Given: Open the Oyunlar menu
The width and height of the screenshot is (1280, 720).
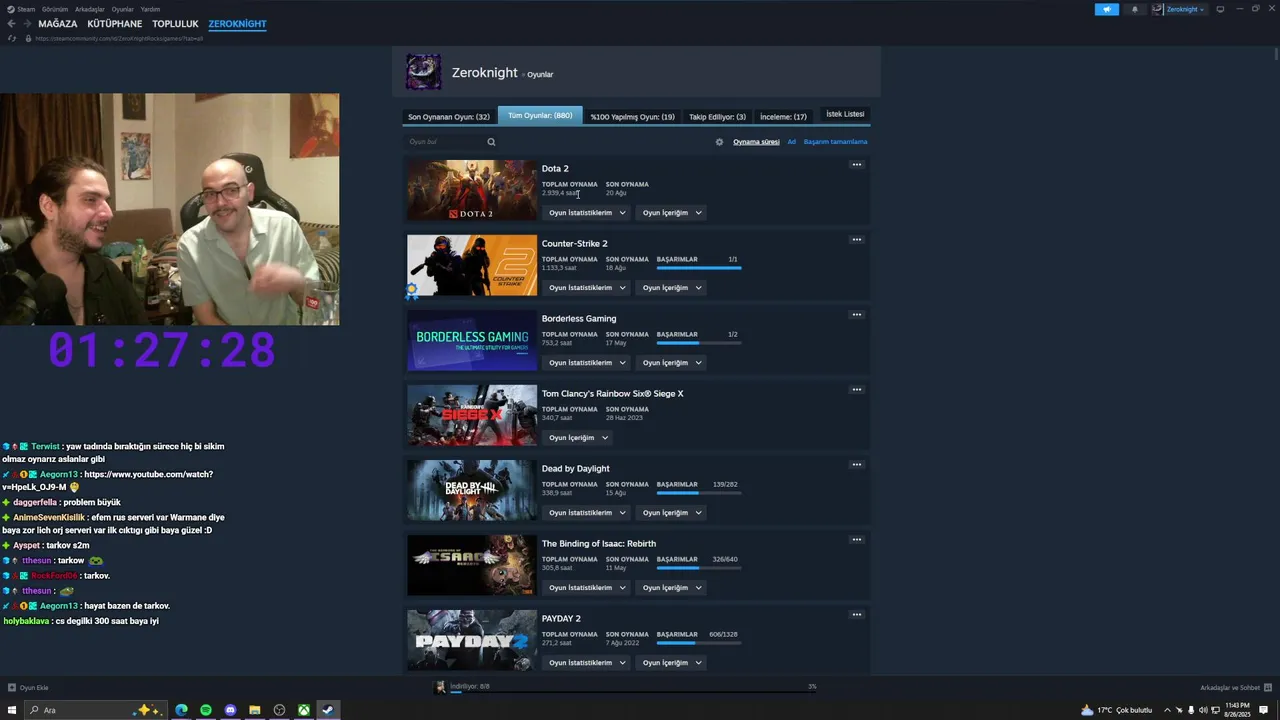Looking at the screenshot, I should pyautogui.click(x=122, y=9).
